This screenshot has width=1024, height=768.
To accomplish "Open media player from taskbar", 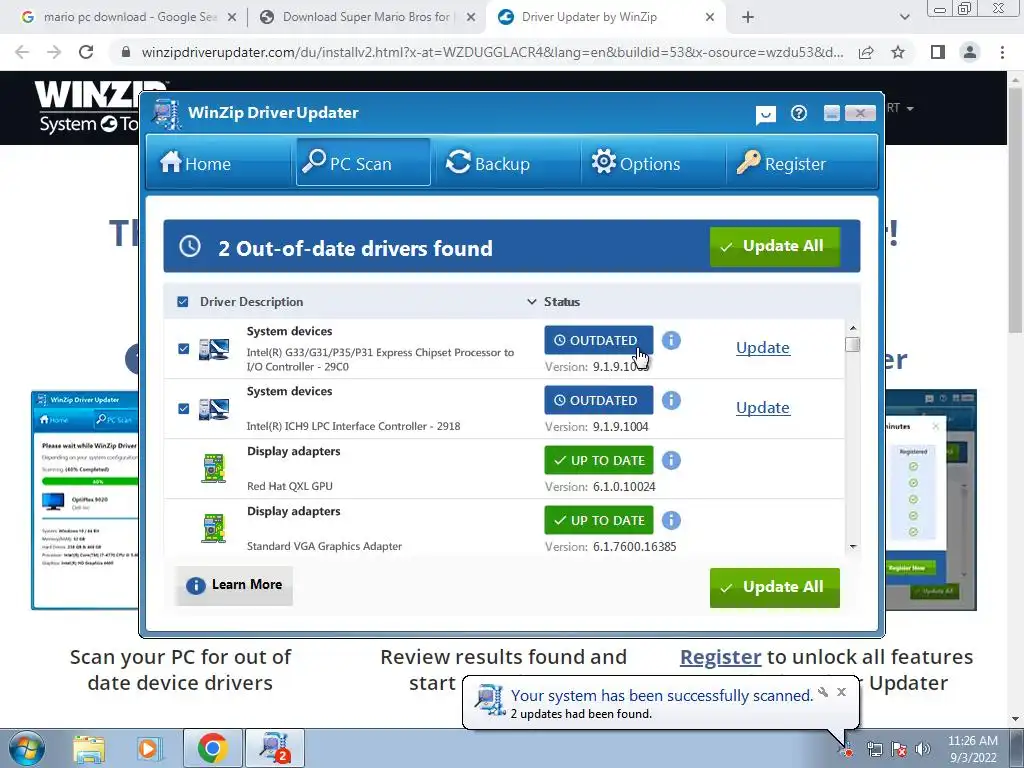I will (149, 748).
